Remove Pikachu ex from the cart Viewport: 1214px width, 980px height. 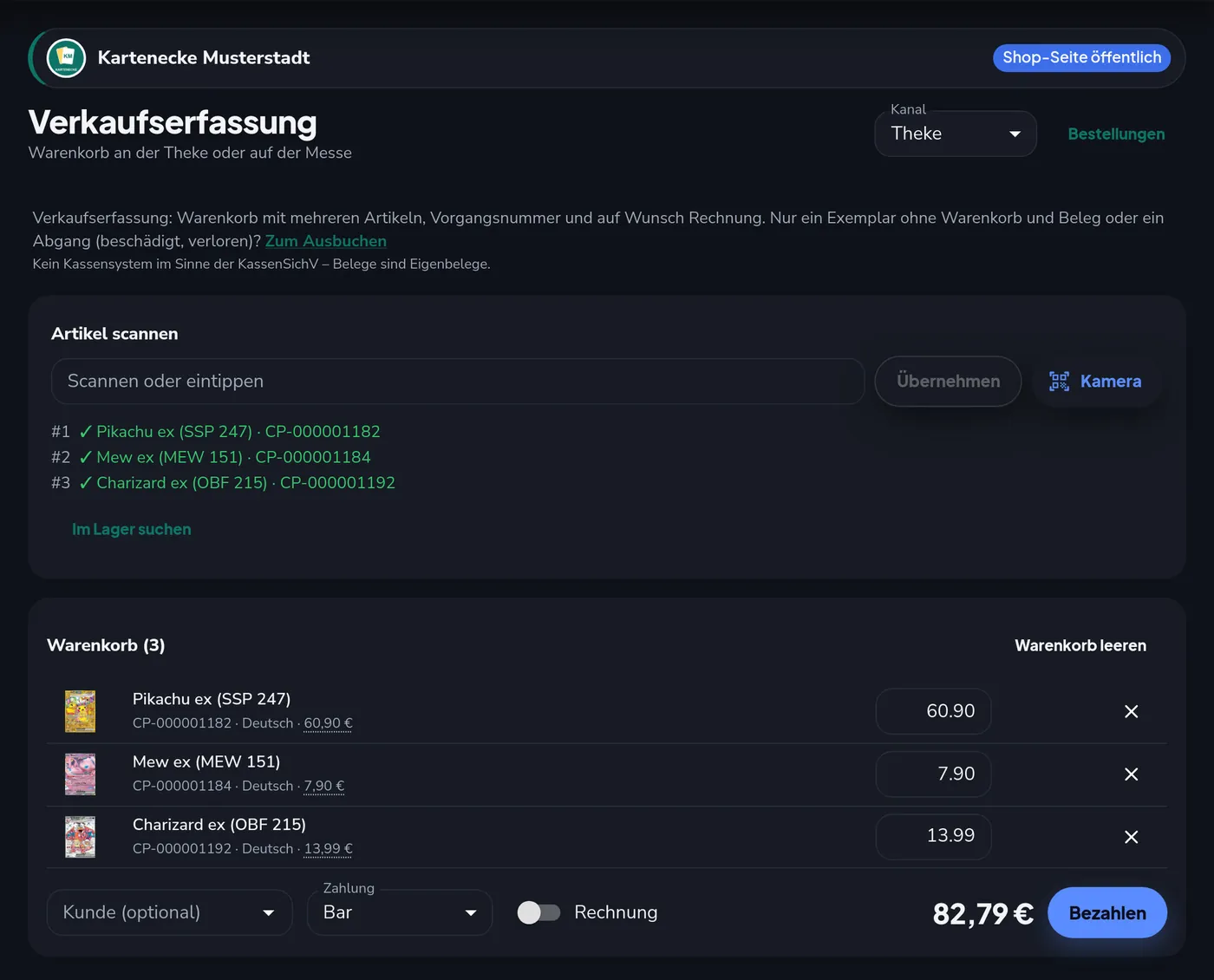click(1131, 712)
